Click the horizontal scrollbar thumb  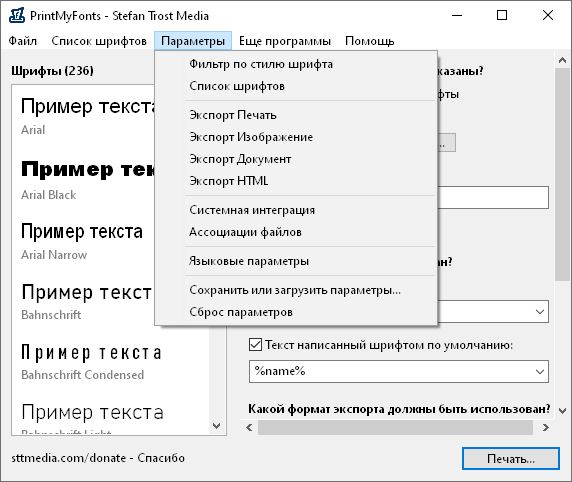click(x=395, y=427)
